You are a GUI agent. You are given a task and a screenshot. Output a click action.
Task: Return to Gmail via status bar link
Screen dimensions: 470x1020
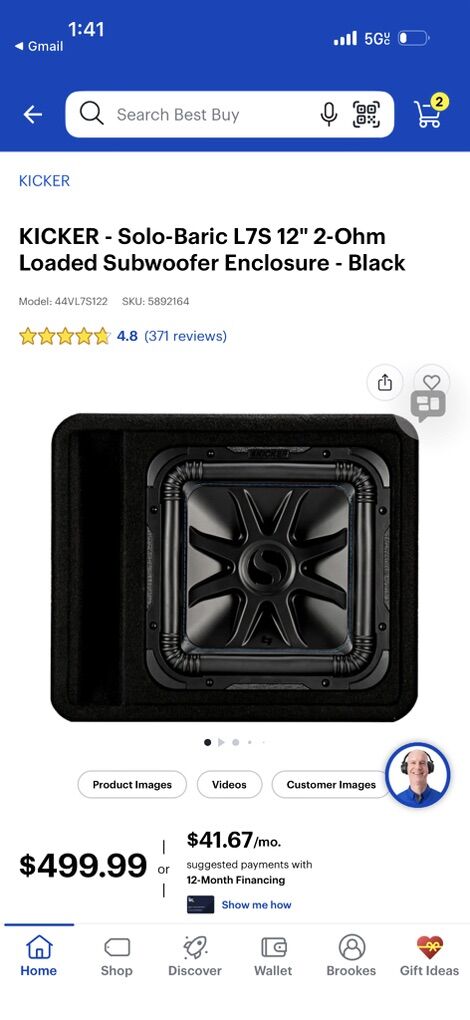[x=39, y=46]
